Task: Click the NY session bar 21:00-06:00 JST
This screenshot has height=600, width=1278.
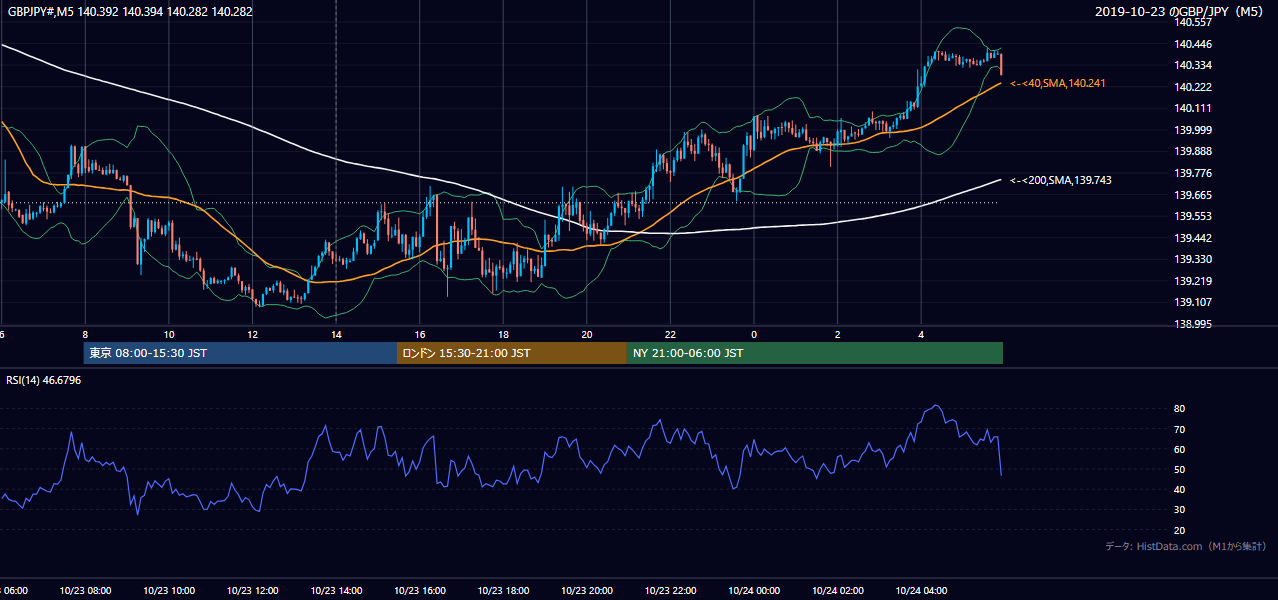Action: 815,353
